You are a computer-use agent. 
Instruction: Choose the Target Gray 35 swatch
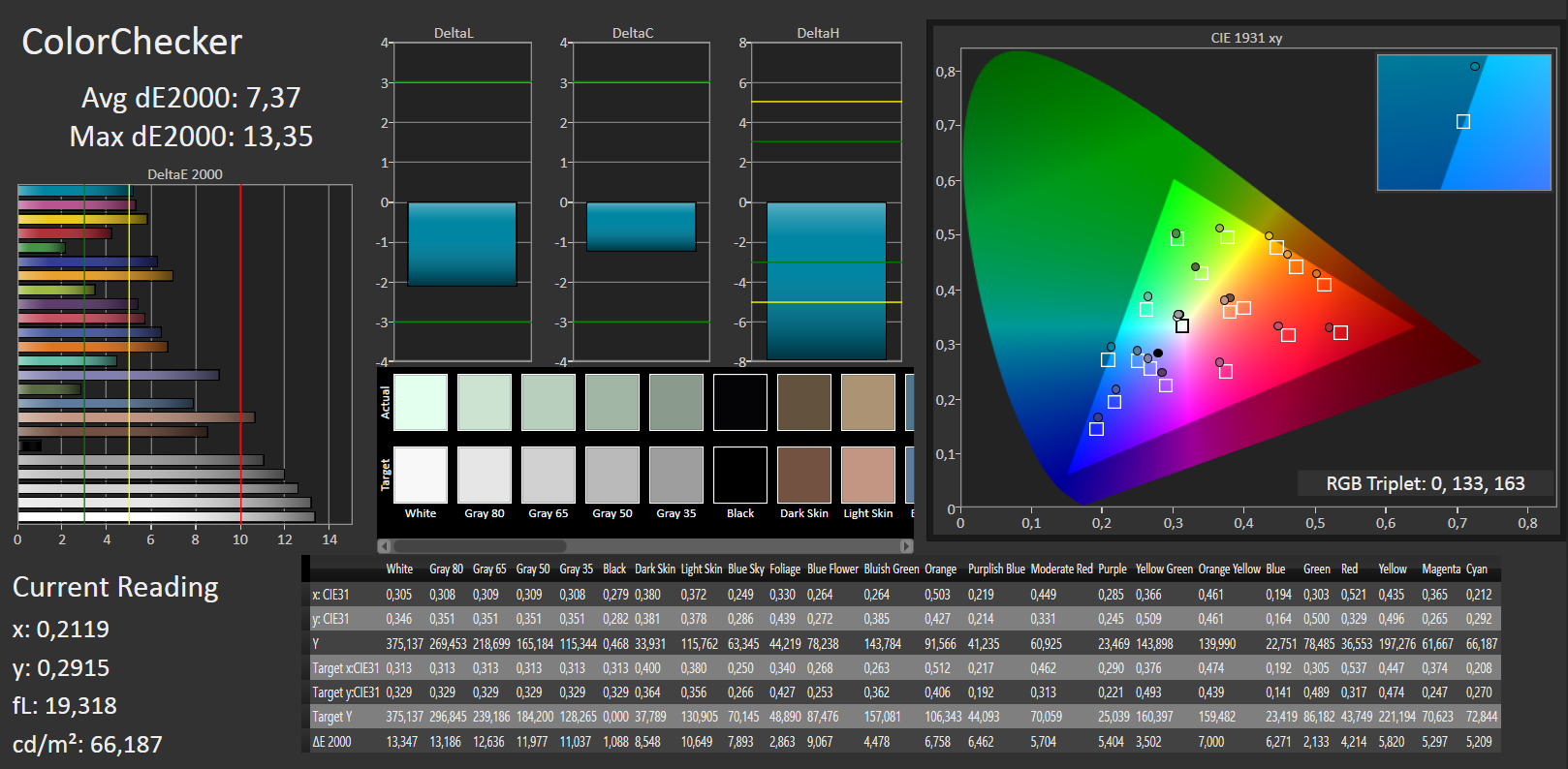click(676, 475)
